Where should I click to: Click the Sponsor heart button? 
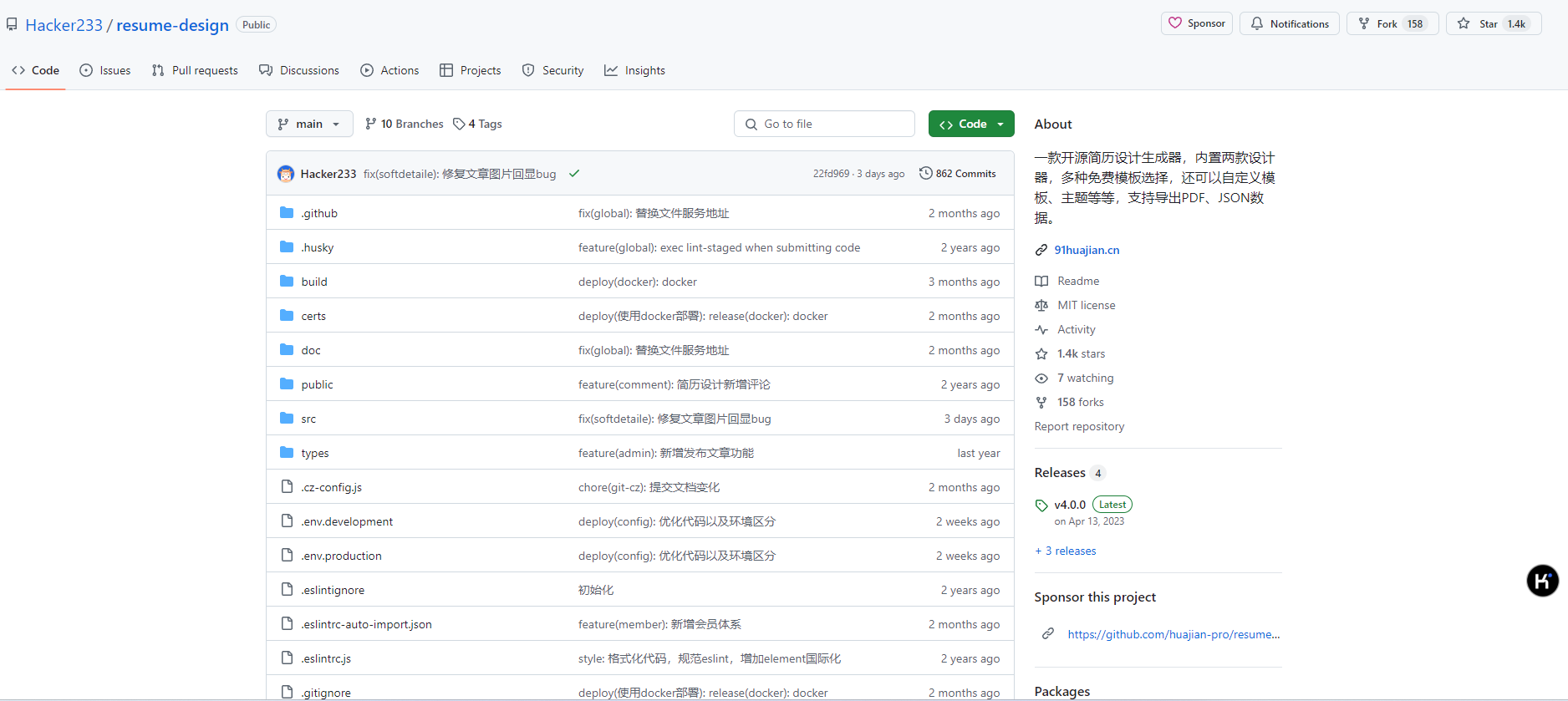(x=1196, y=23)
